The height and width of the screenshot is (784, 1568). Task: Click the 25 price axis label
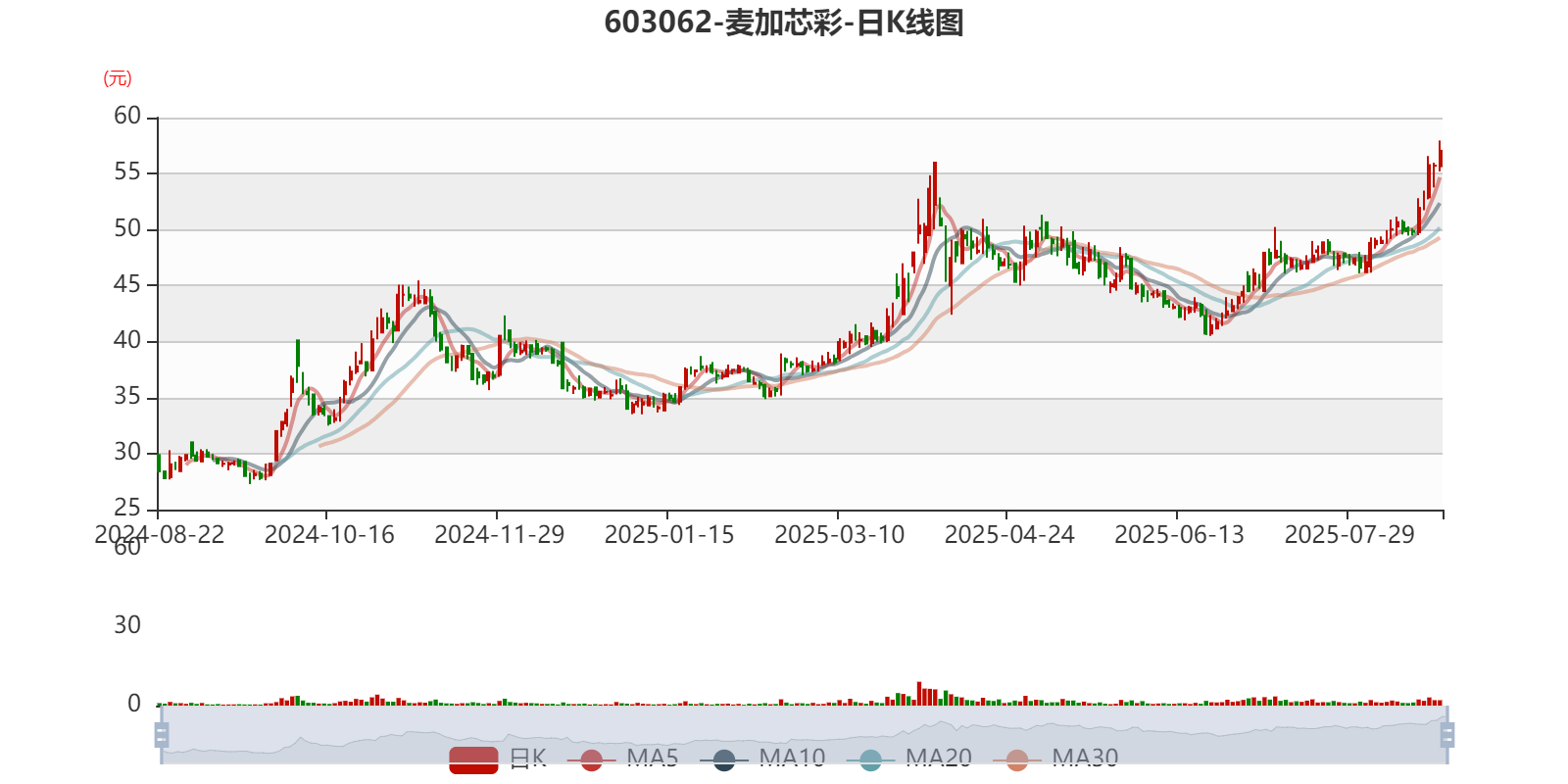127,509
